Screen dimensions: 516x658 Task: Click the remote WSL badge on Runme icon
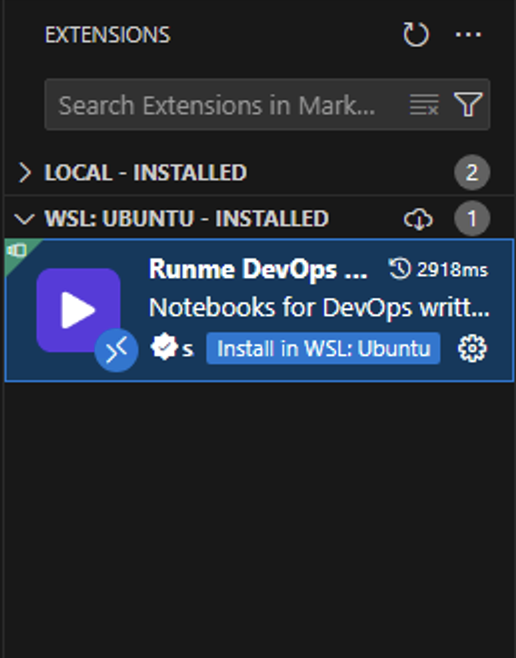point(116,350)
